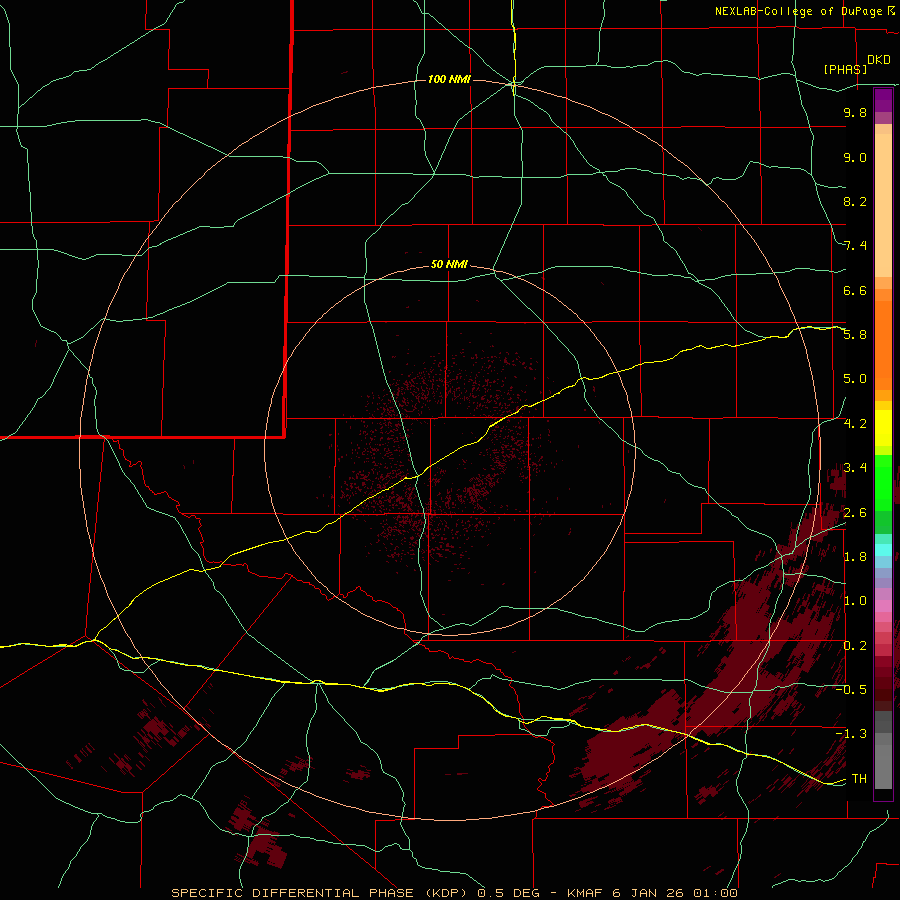Pick the pink color bar segment
This screenshot has width=900, height=900.
tap(883, 606)
